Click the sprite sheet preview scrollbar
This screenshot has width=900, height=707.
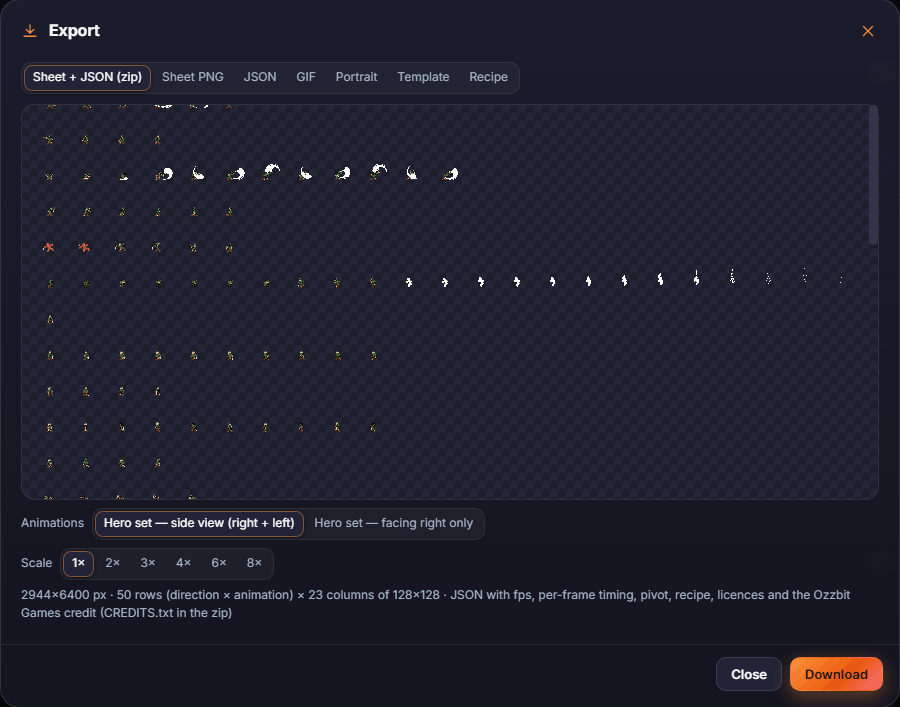coord(874,175)
